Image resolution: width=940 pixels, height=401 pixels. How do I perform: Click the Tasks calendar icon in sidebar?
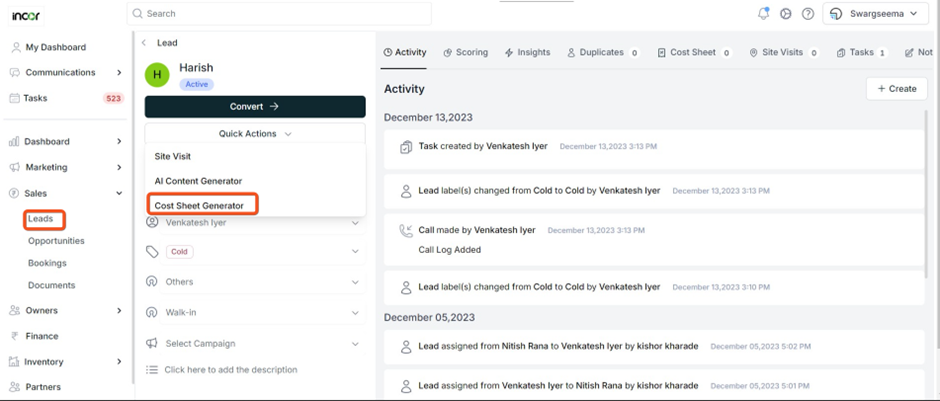[x=14, y=98]
